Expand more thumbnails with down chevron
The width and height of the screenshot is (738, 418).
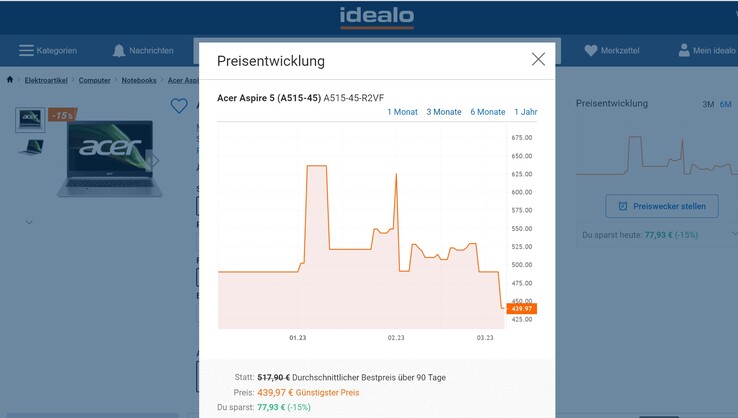29,221
